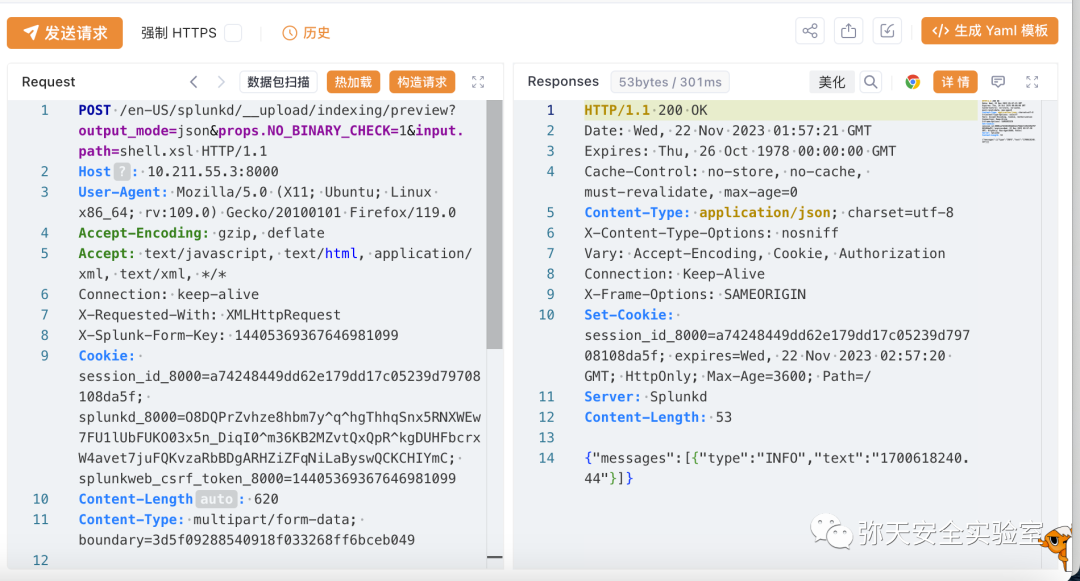Screen dimensions: 1080x581
Task: Click the construct request button
Action: point(422,82)
